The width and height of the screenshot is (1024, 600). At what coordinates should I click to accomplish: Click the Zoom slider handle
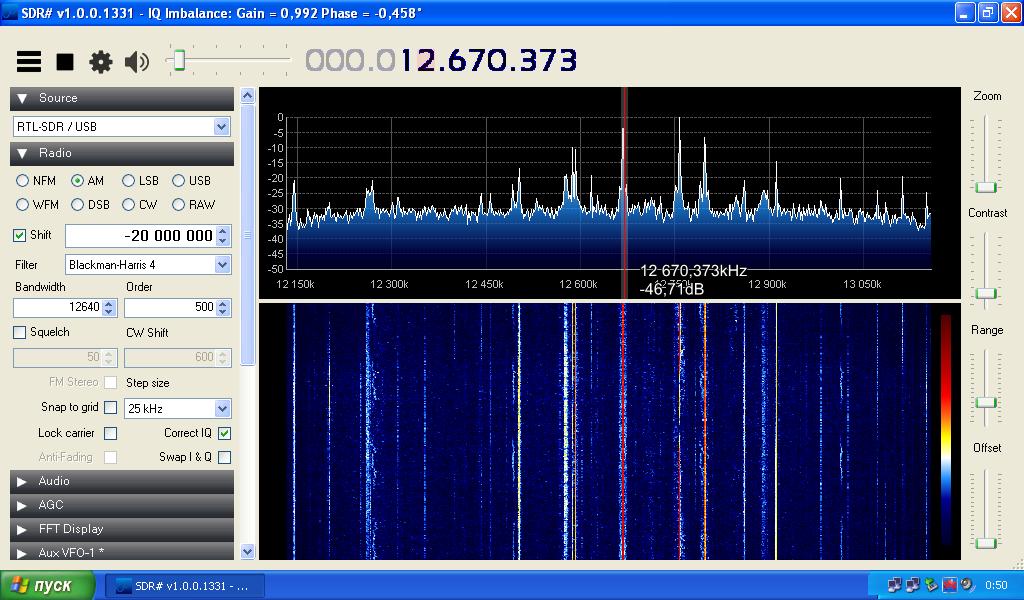click(x=986, y=187)
